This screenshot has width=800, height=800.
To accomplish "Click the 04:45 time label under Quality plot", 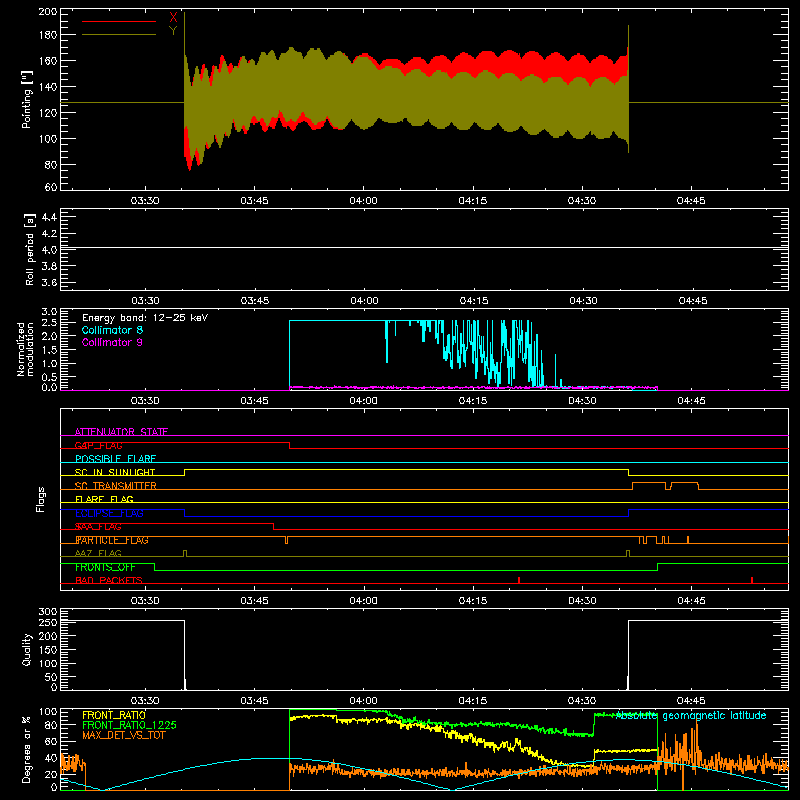I will click(691, 701).
